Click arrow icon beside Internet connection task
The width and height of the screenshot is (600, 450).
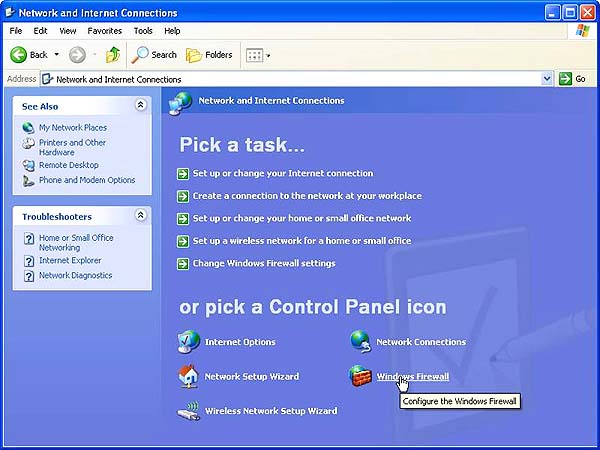[x=183, y=174]
